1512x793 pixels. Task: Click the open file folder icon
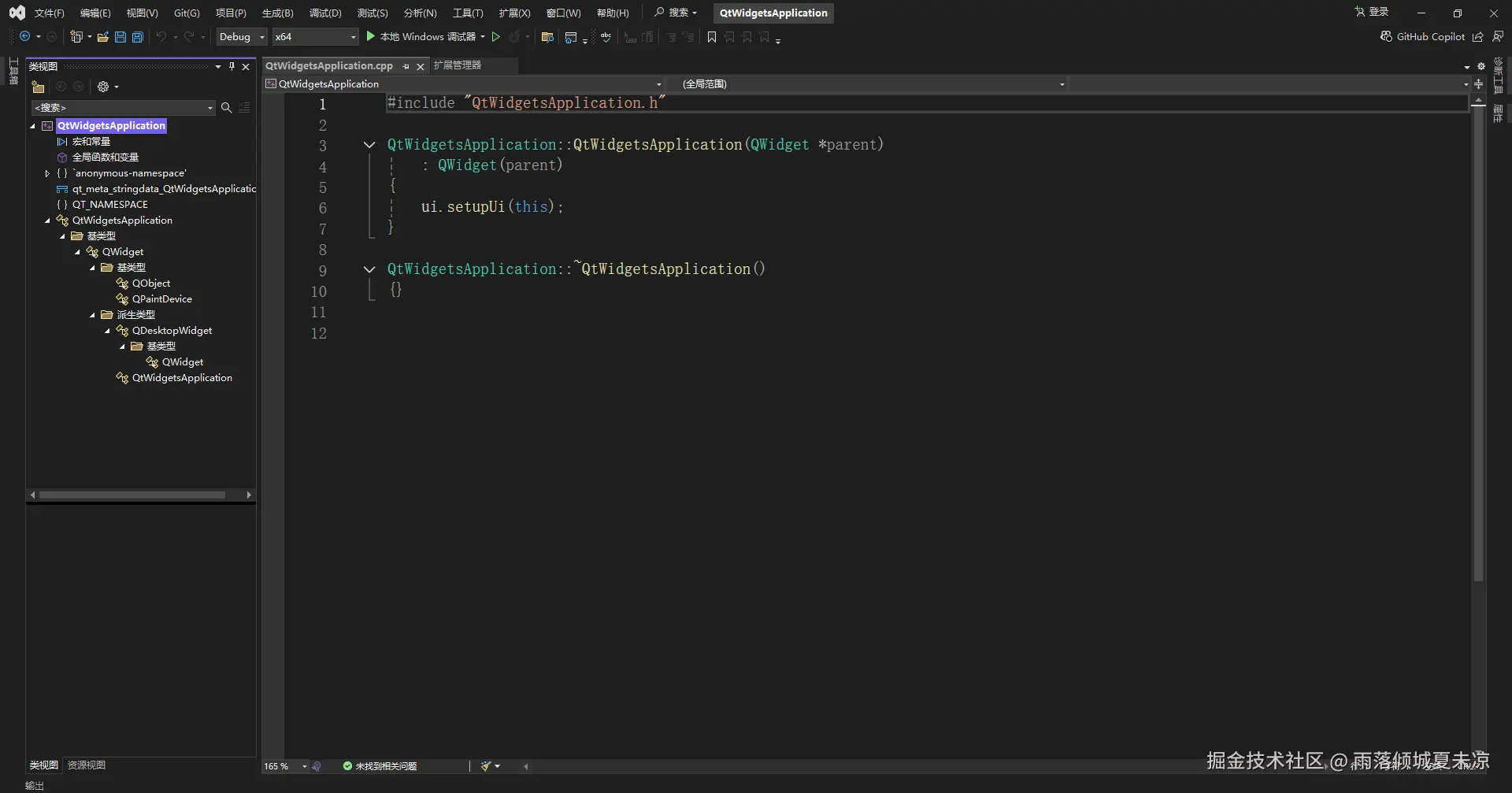pyautogui.click(x=102, y=37)
